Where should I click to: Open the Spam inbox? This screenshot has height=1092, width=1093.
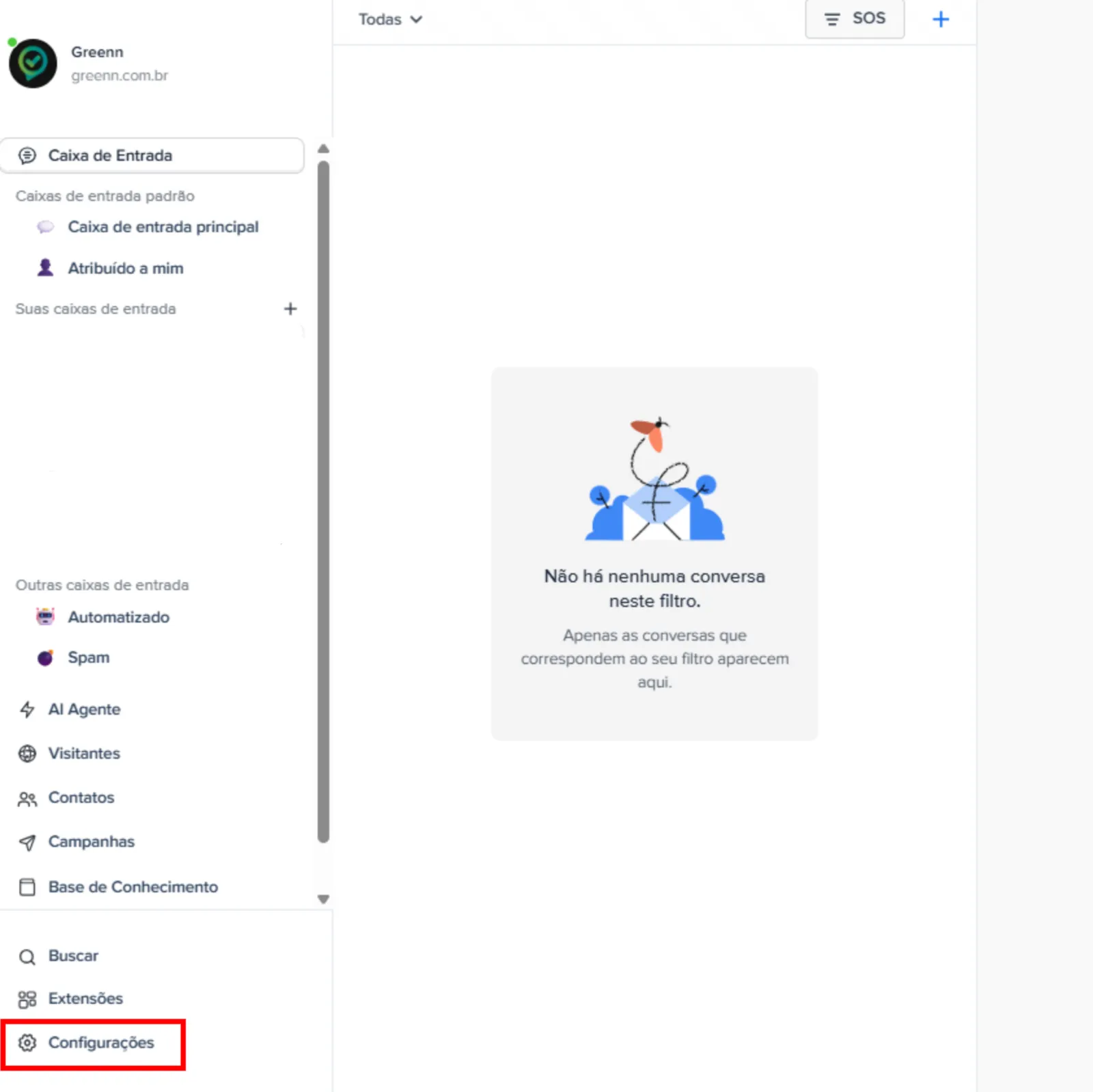[88, 657]
